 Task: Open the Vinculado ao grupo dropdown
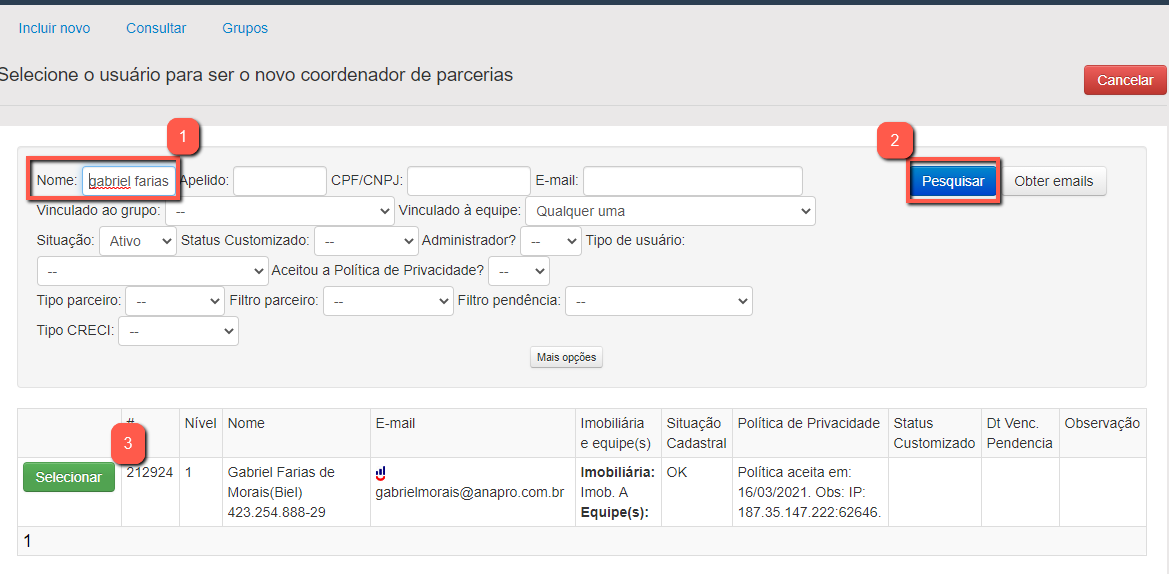[280, 211]
